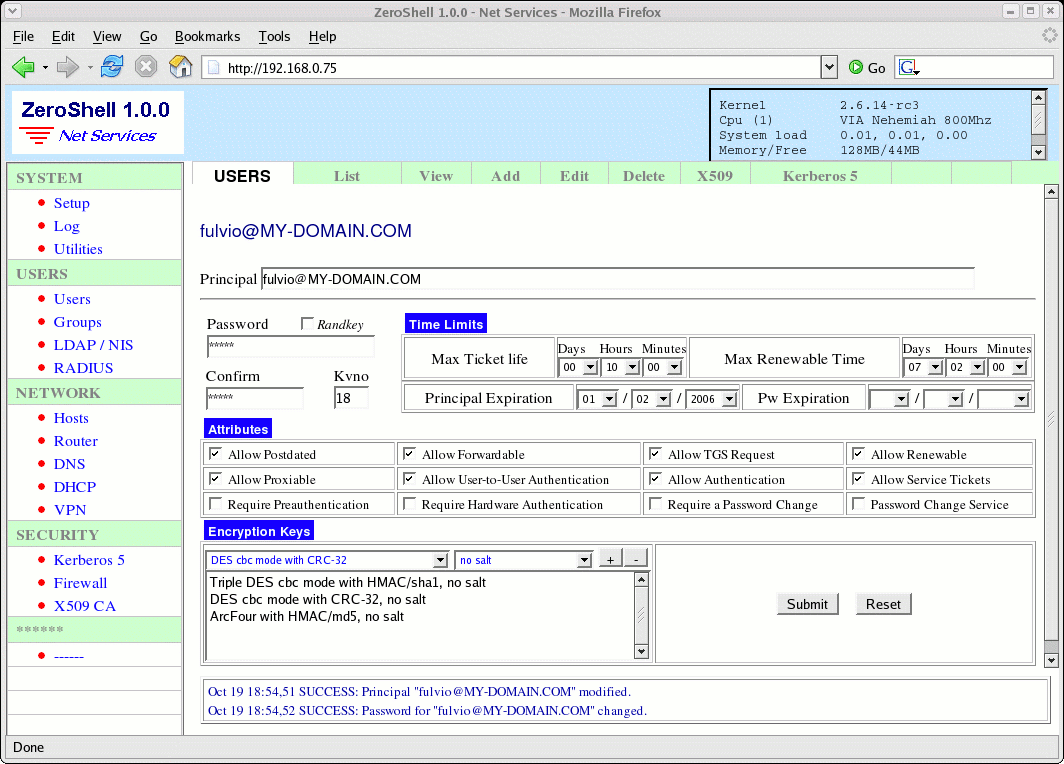This screenshot has height=764, width=1064.
Task: Click the page icon in the address bar
Action: pyautogui.click(x=214, y=67)
